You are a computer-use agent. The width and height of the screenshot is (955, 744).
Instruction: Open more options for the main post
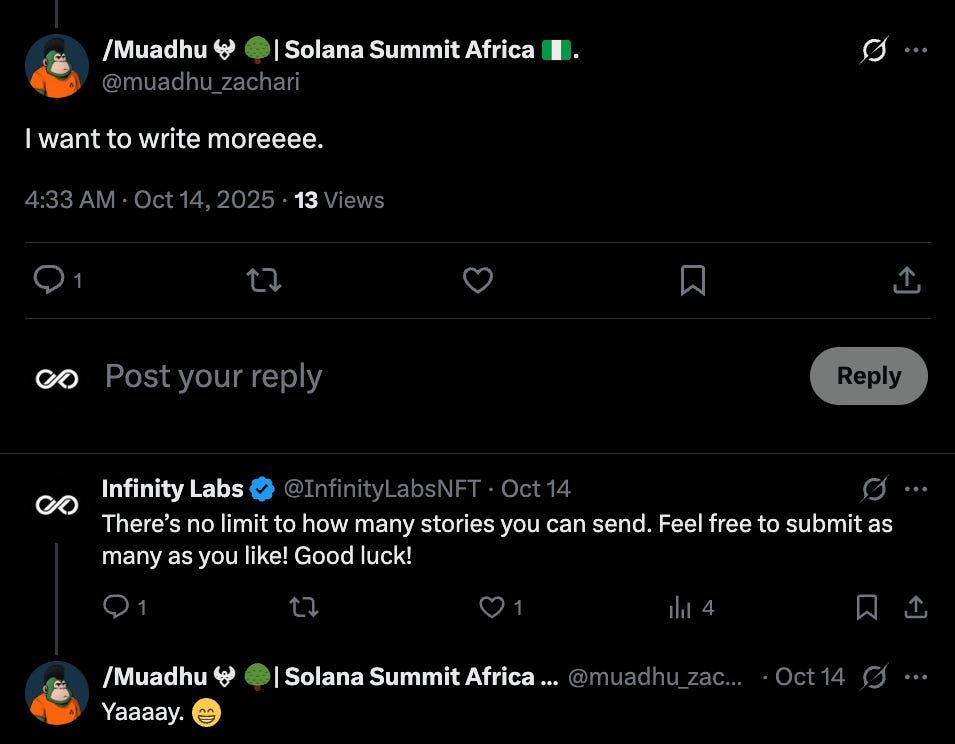[916, 51]
